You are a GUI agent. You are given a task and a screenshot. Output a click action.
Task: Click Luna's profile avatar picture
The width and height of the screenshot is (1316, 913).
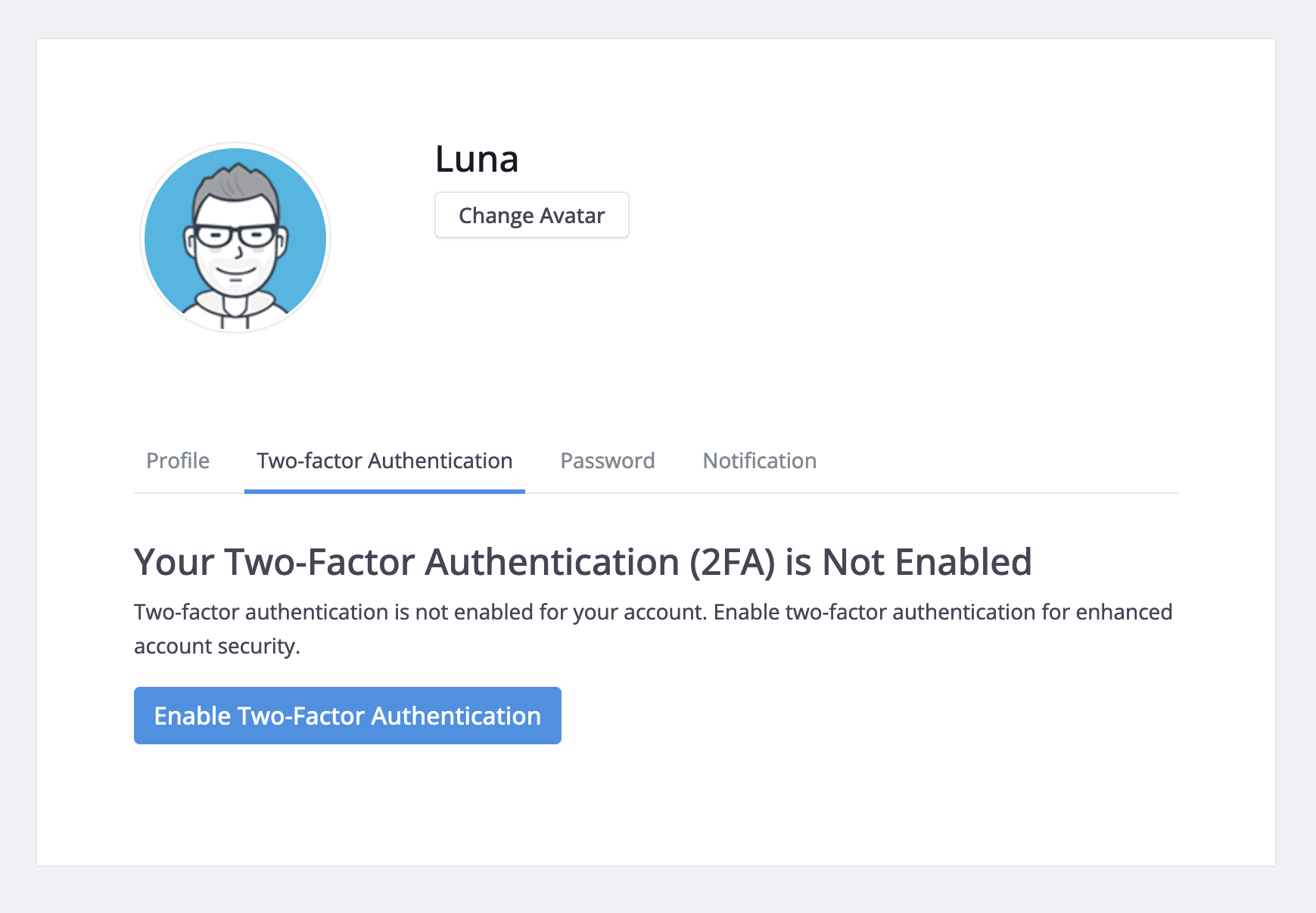click(235, 238)
